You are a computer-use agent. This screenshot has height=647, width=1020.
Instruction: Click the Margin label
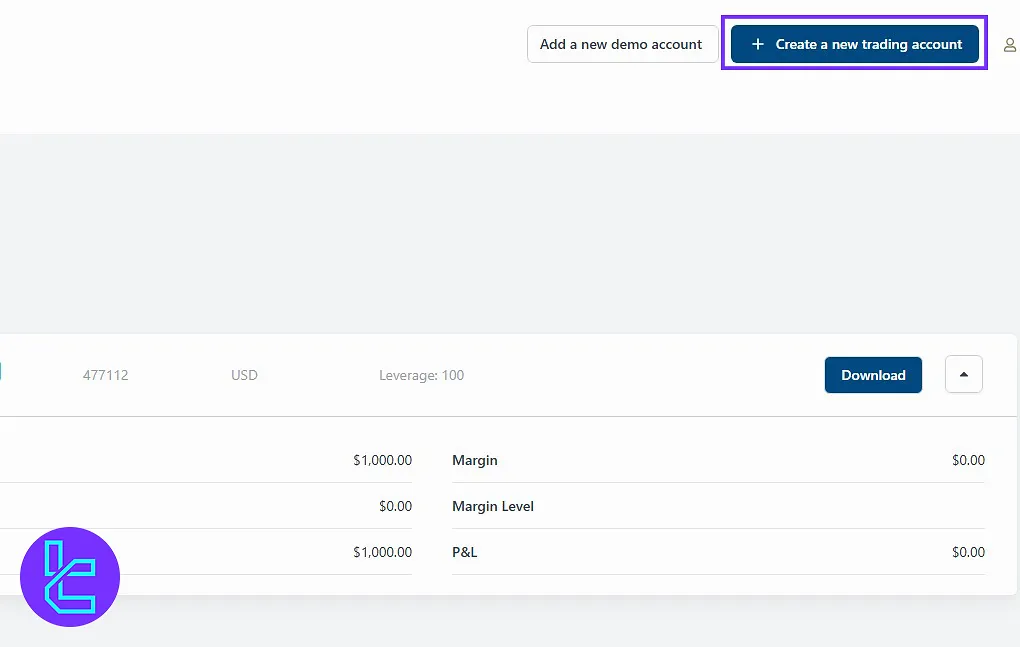tap(474, 460)
